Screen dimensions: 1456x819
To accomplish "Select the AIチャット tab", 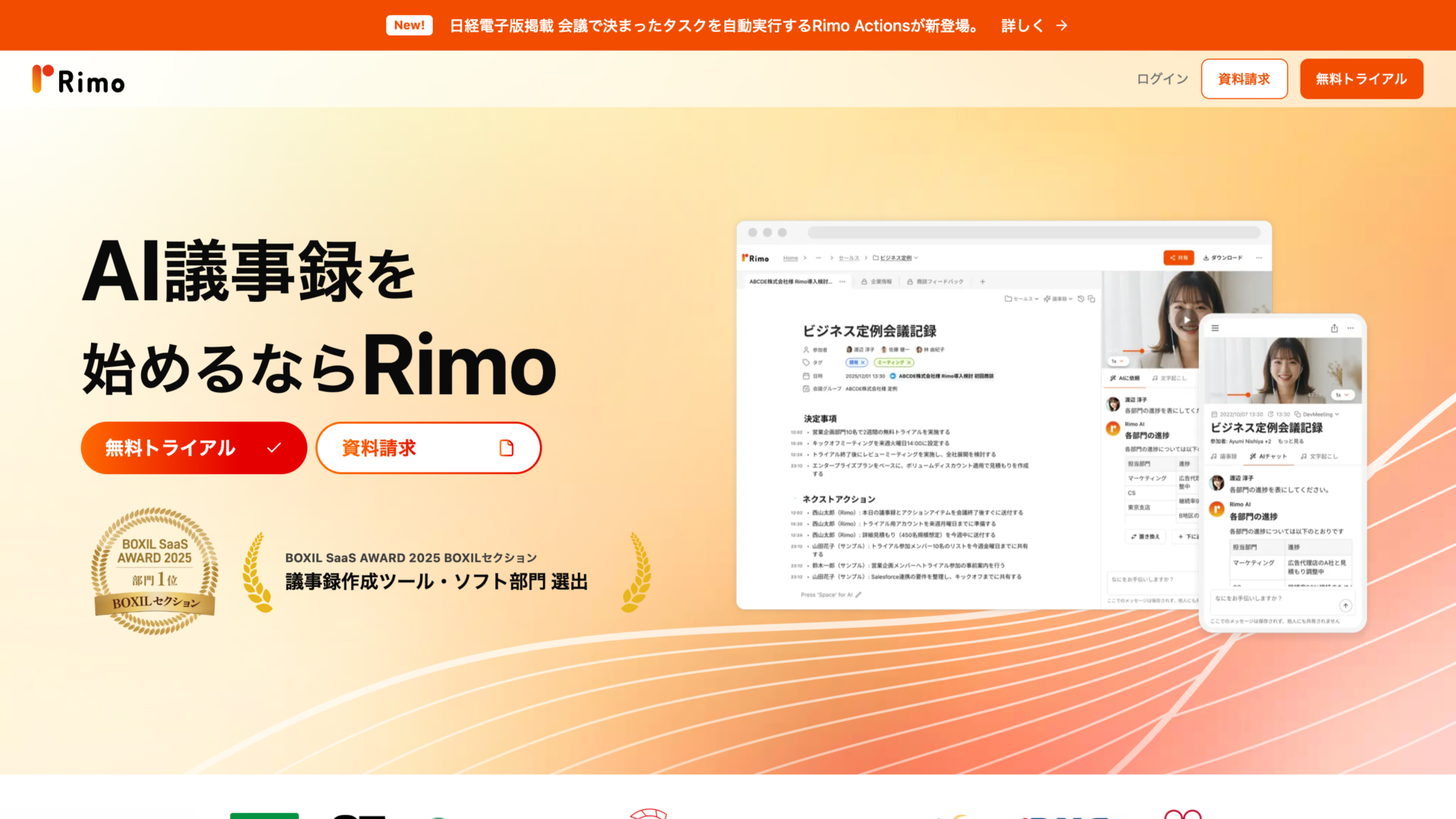I will tap(1268, 457).
